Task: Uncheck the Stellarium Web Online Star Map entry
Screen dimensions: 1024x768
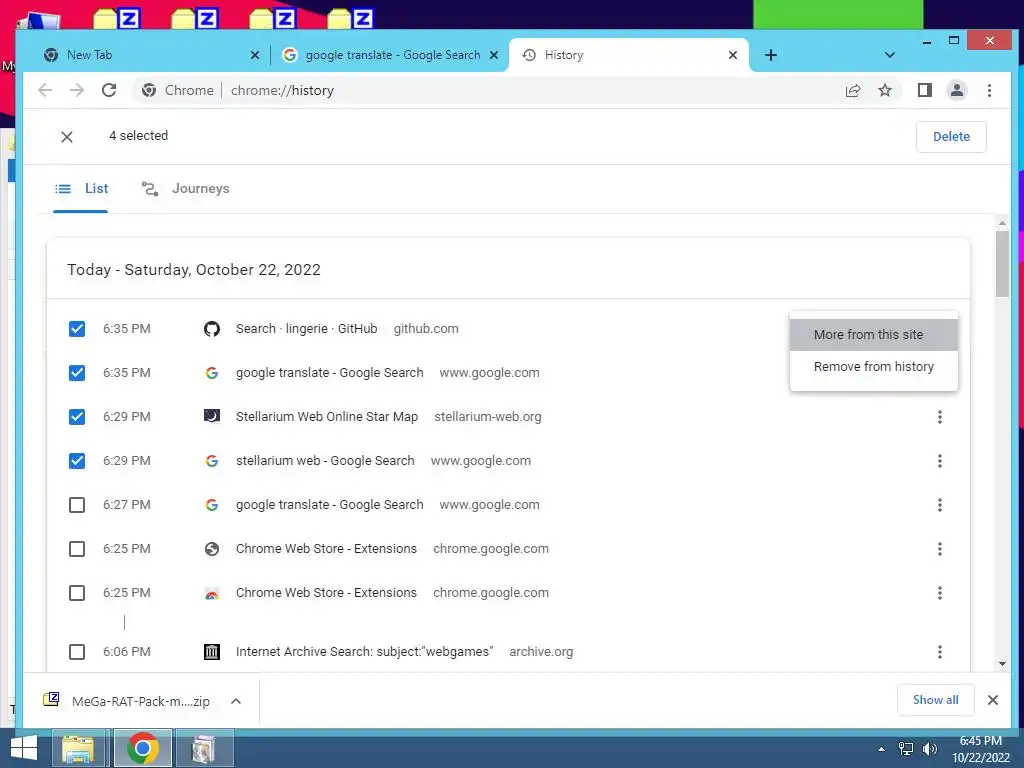Action: (x=77, y=417)
